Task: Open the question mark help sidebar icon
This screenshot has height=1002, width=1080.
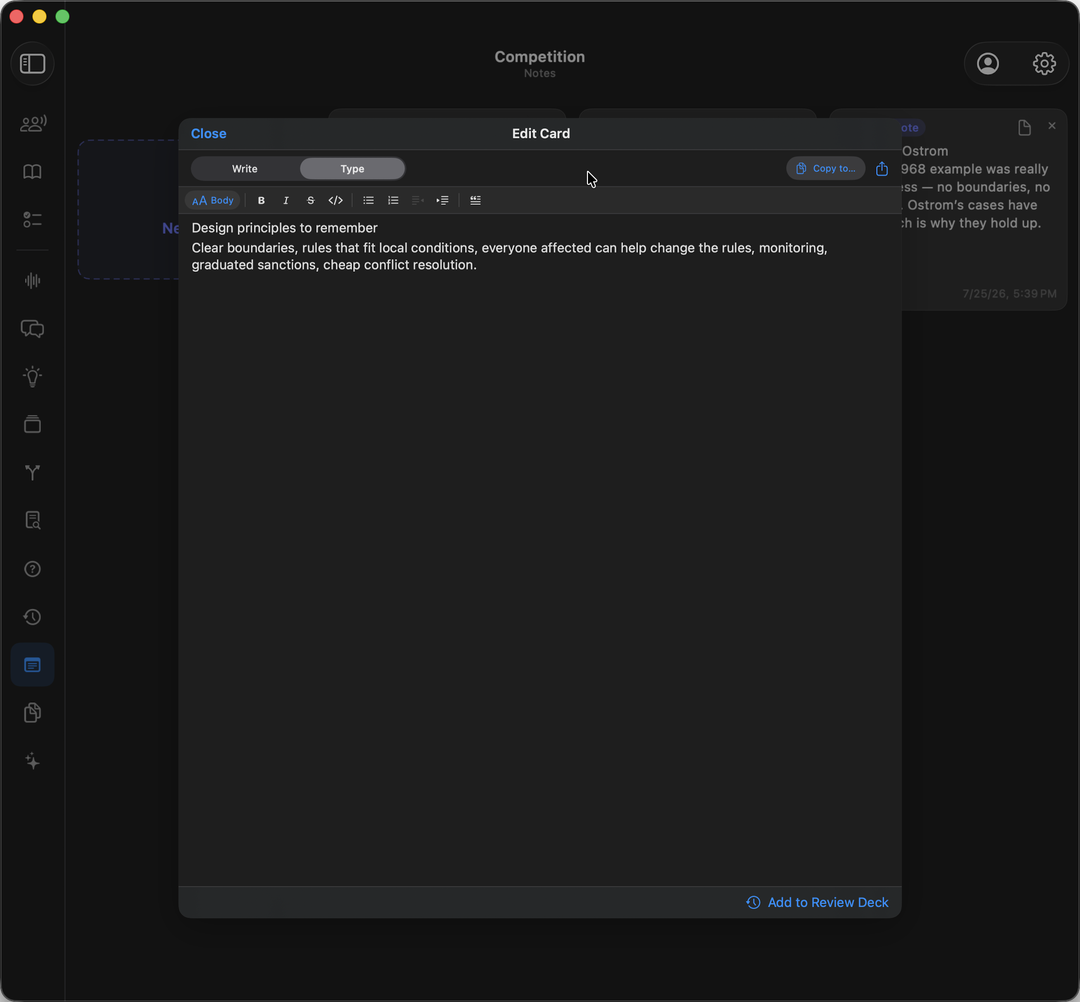Action: [32, 569]
